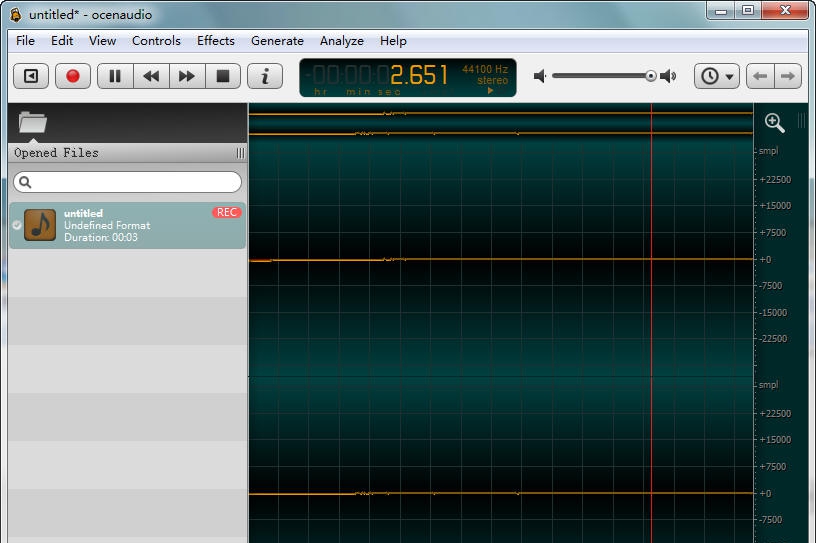Toggle the sidebar panel button
Image resolution: width=816 pixels, height=543 pixels.
pyautogui.click(x=31, y=76)
